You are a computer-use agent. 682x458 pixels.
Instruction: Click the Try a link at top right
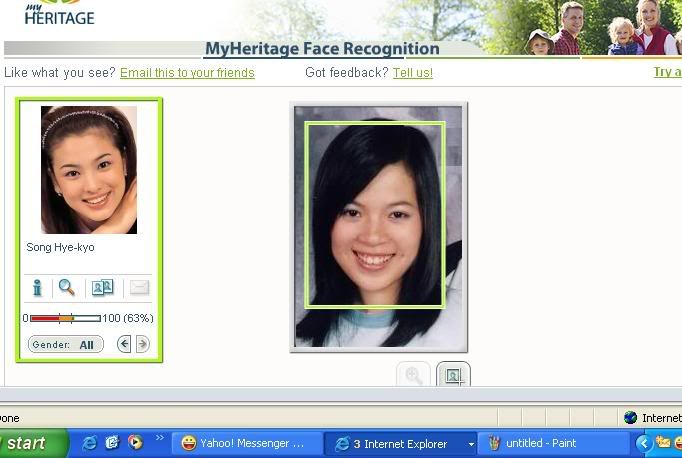(x=668, y=72)
